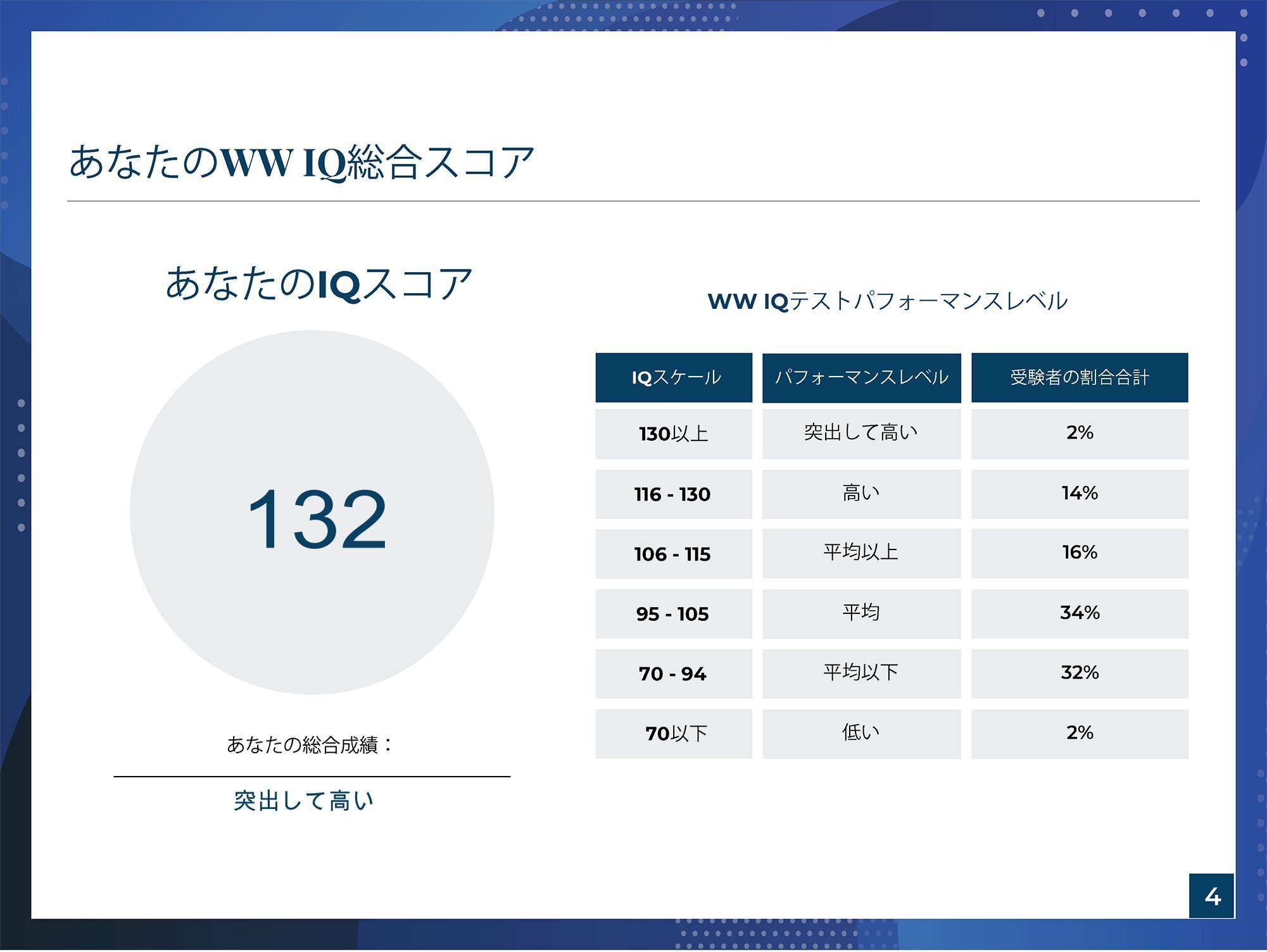Click the label あなたの総合成績：
Screen dimensions: 1267x952
click(310, 744)
